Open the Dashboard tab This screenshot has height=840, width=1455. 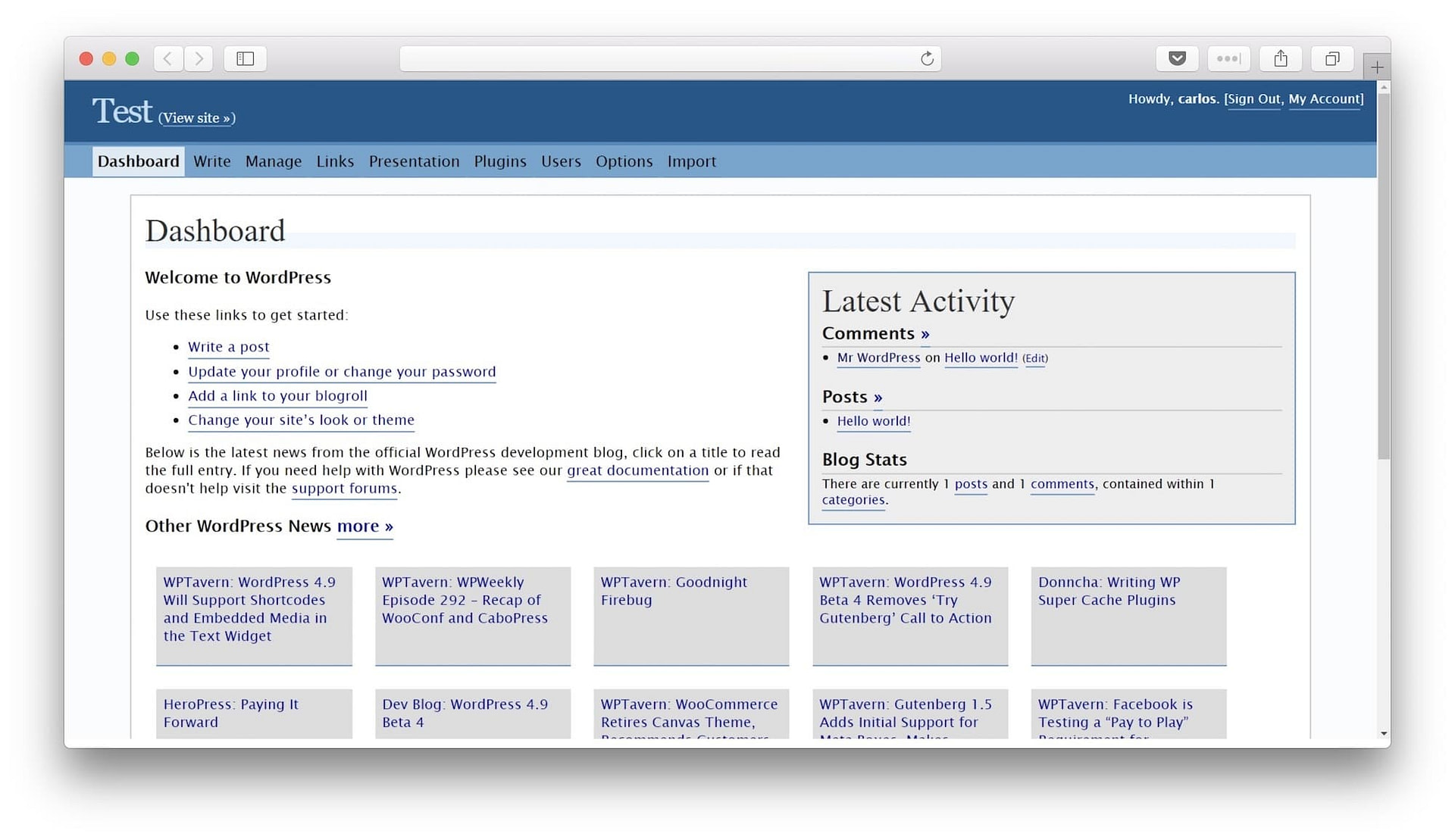click(139, 161)
